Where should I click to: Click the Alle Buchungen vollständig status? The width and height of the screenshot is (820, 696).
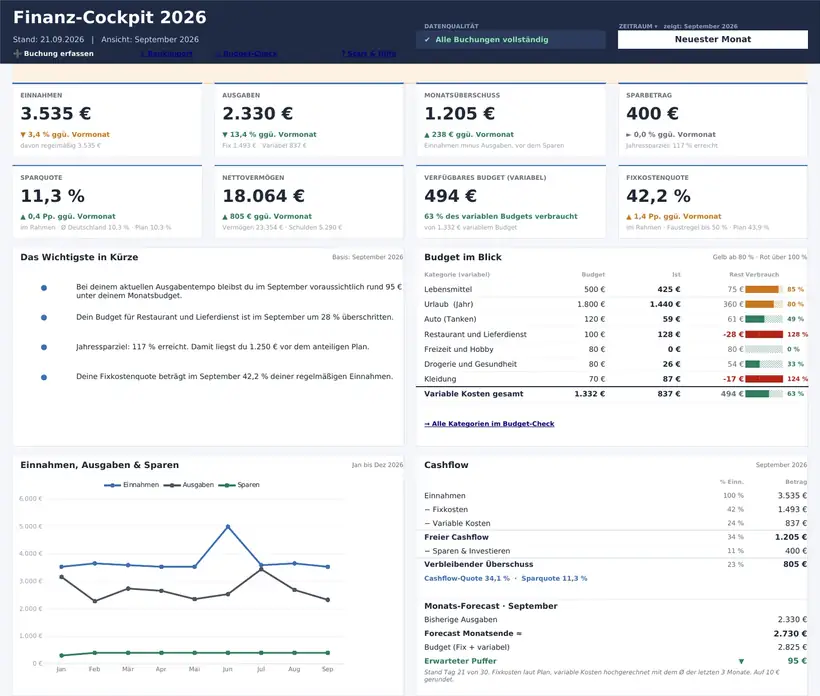click(x=492, y=40)
